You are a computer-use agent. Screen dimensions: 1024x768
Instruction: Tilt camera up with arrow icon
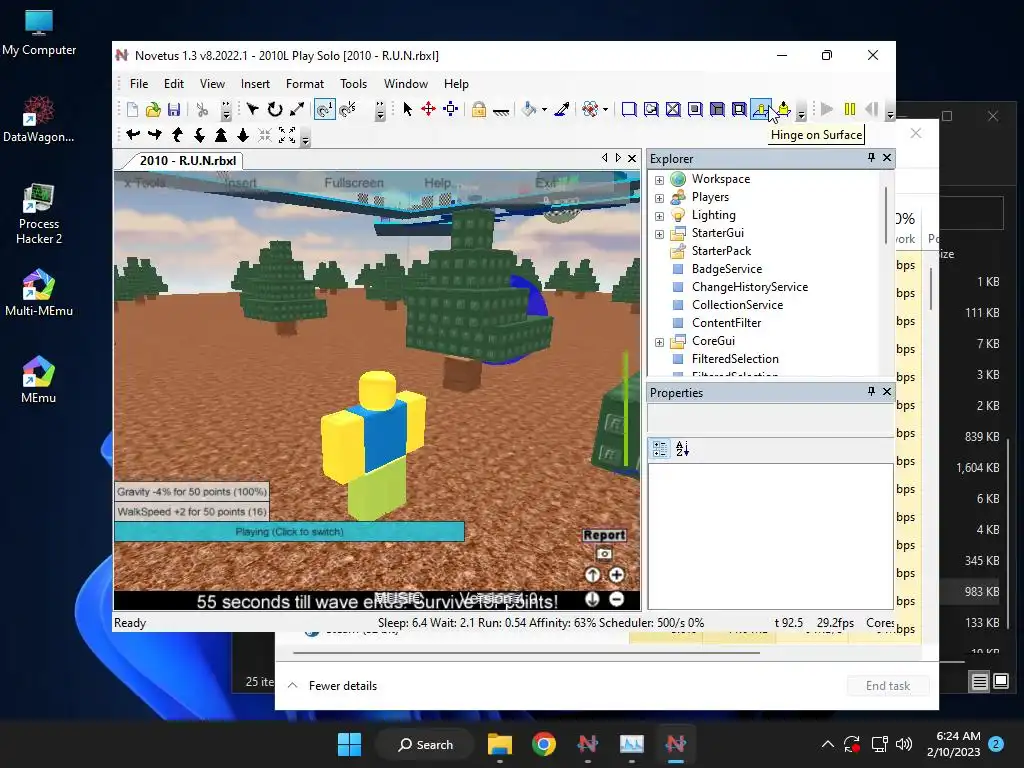(x=177, y=135)
